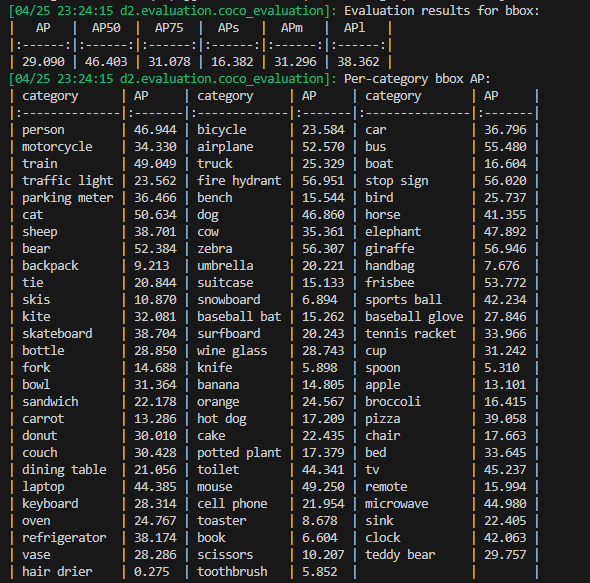Screen dimensions: 590x583
Task: Click the person category cell
Action: click(43, 130)
